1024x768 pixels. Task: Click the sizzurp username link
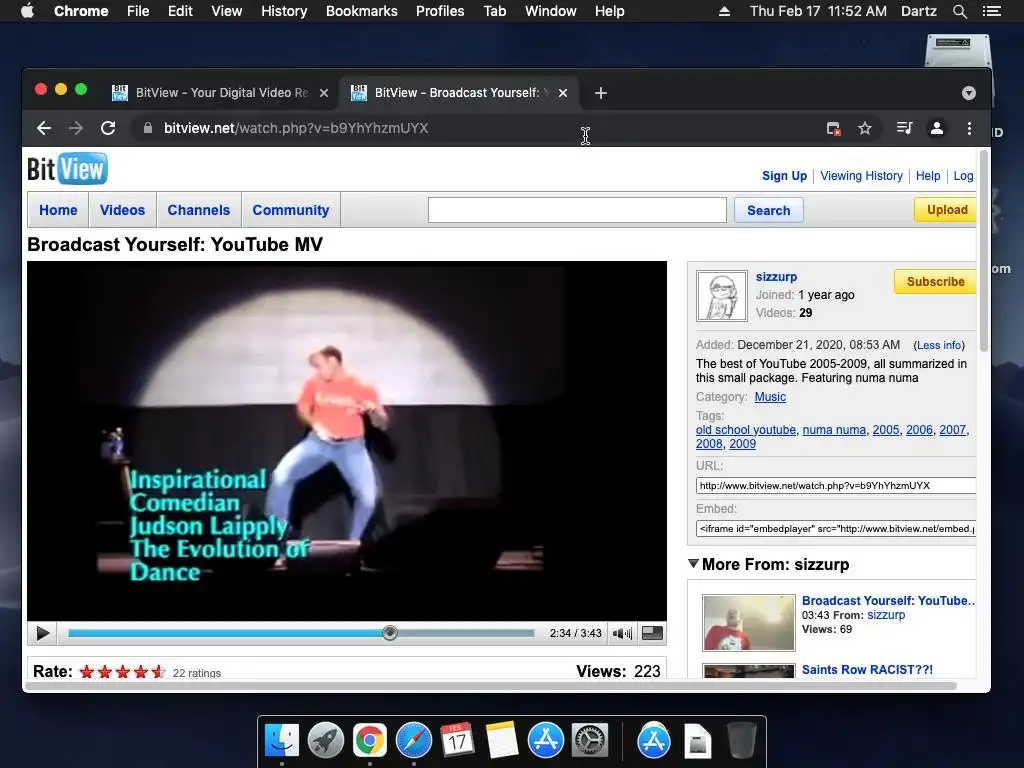(776, 276)
